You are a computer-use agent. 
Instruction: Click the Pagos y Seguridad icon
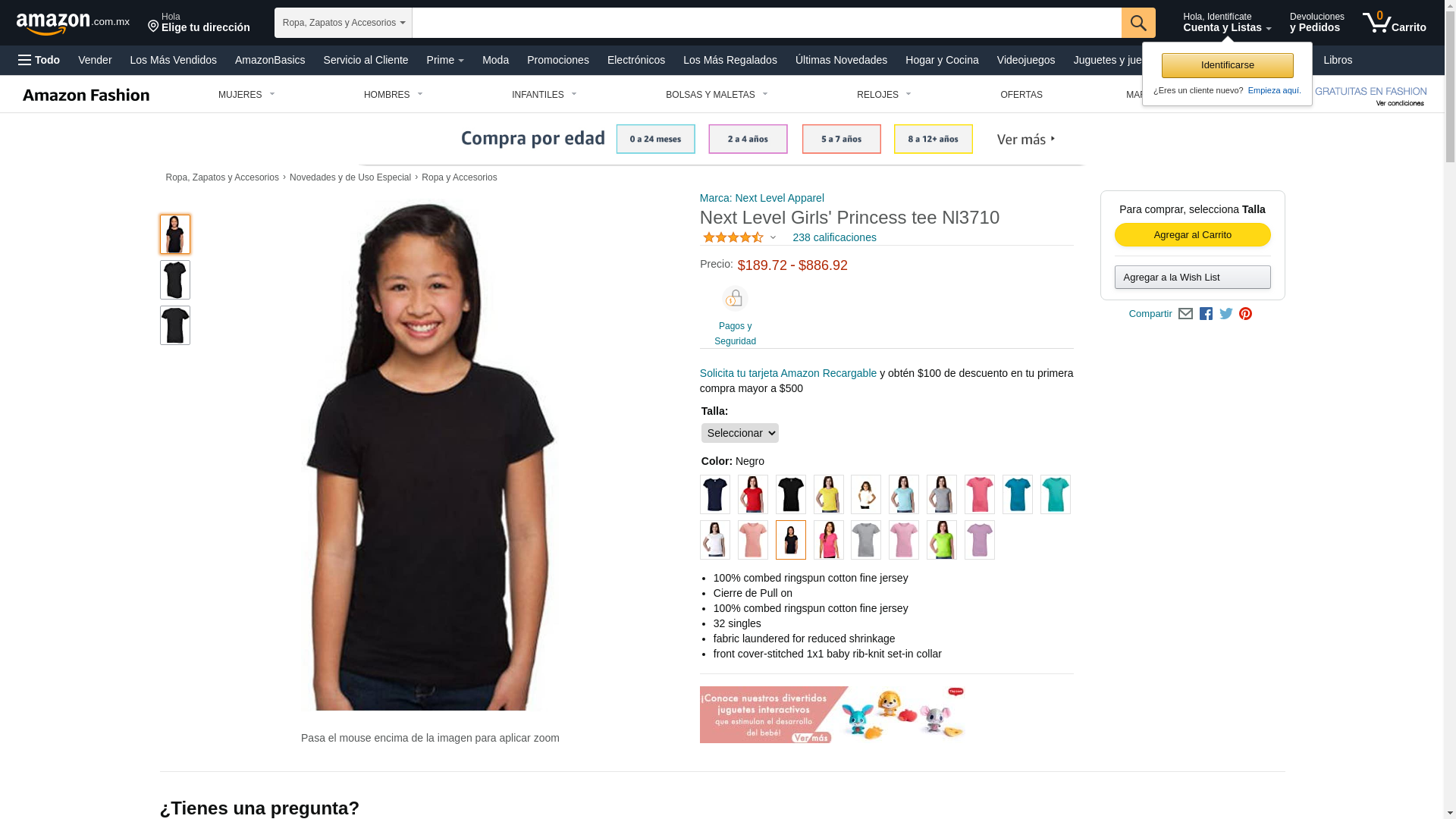[x=735, y=299]
